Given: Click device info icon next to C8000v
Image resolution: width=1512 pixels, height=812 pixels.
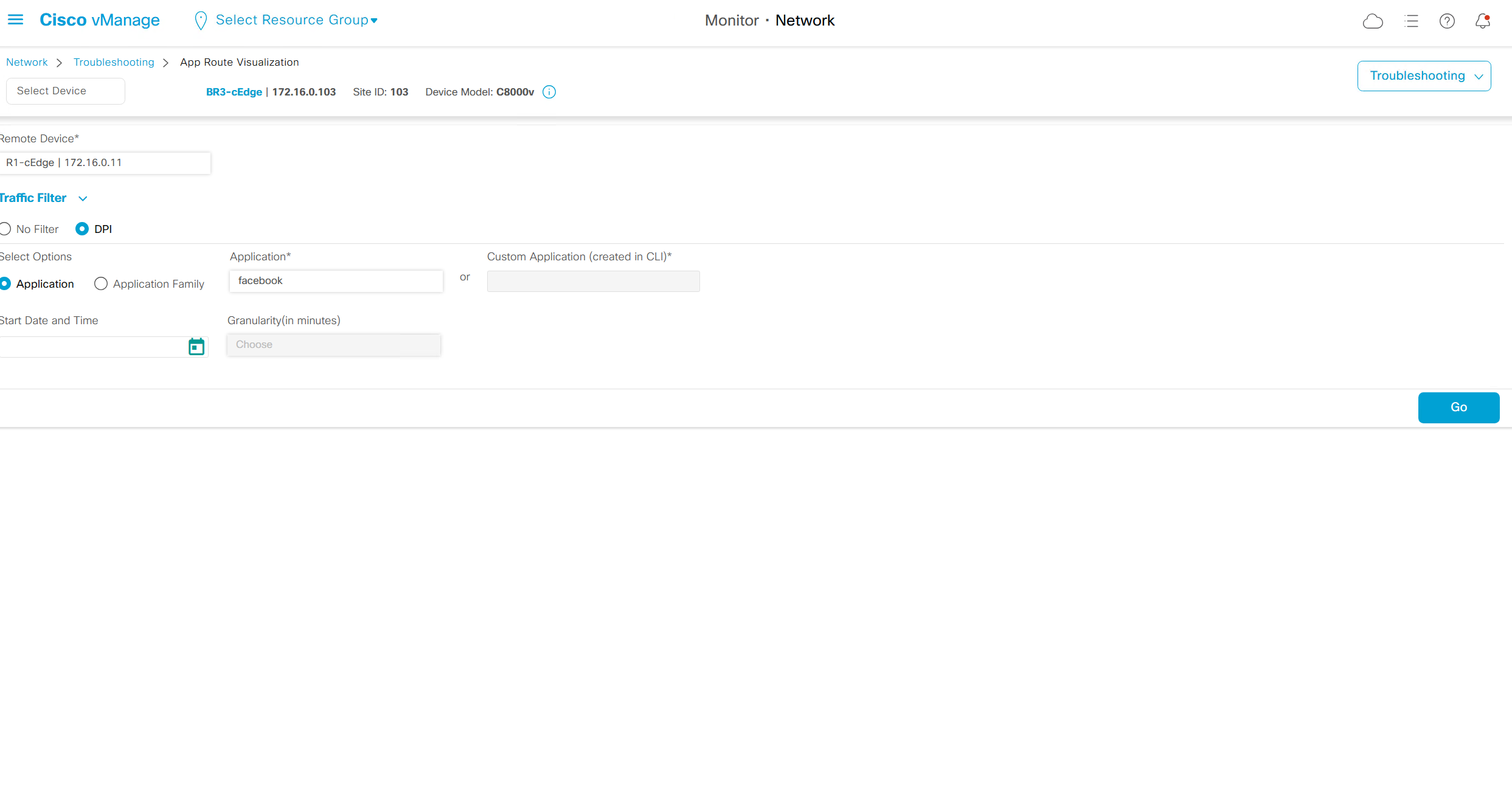Looking at the screenshot, I should 549,92.
